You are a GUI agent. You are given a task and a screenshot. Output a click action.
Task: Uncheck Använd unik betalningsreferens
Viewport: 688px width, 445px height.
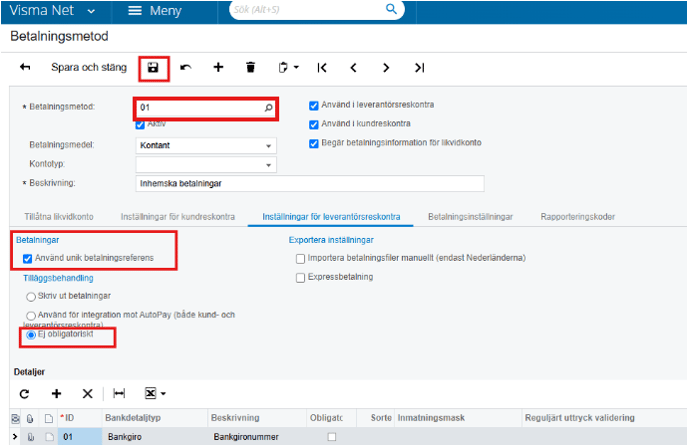click(28, 258)
